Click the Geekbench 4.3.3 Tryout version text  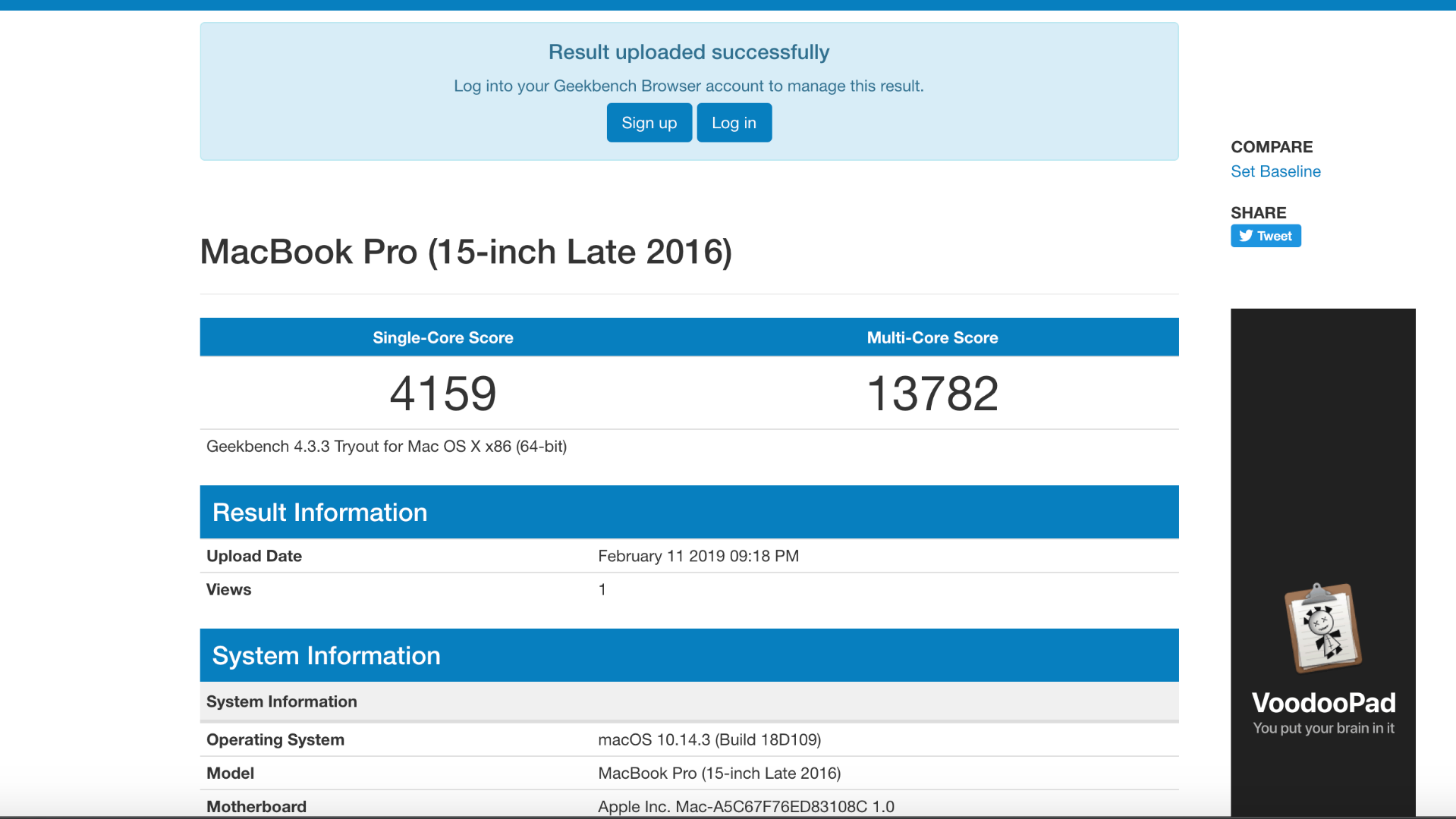(x=387, y=447)
